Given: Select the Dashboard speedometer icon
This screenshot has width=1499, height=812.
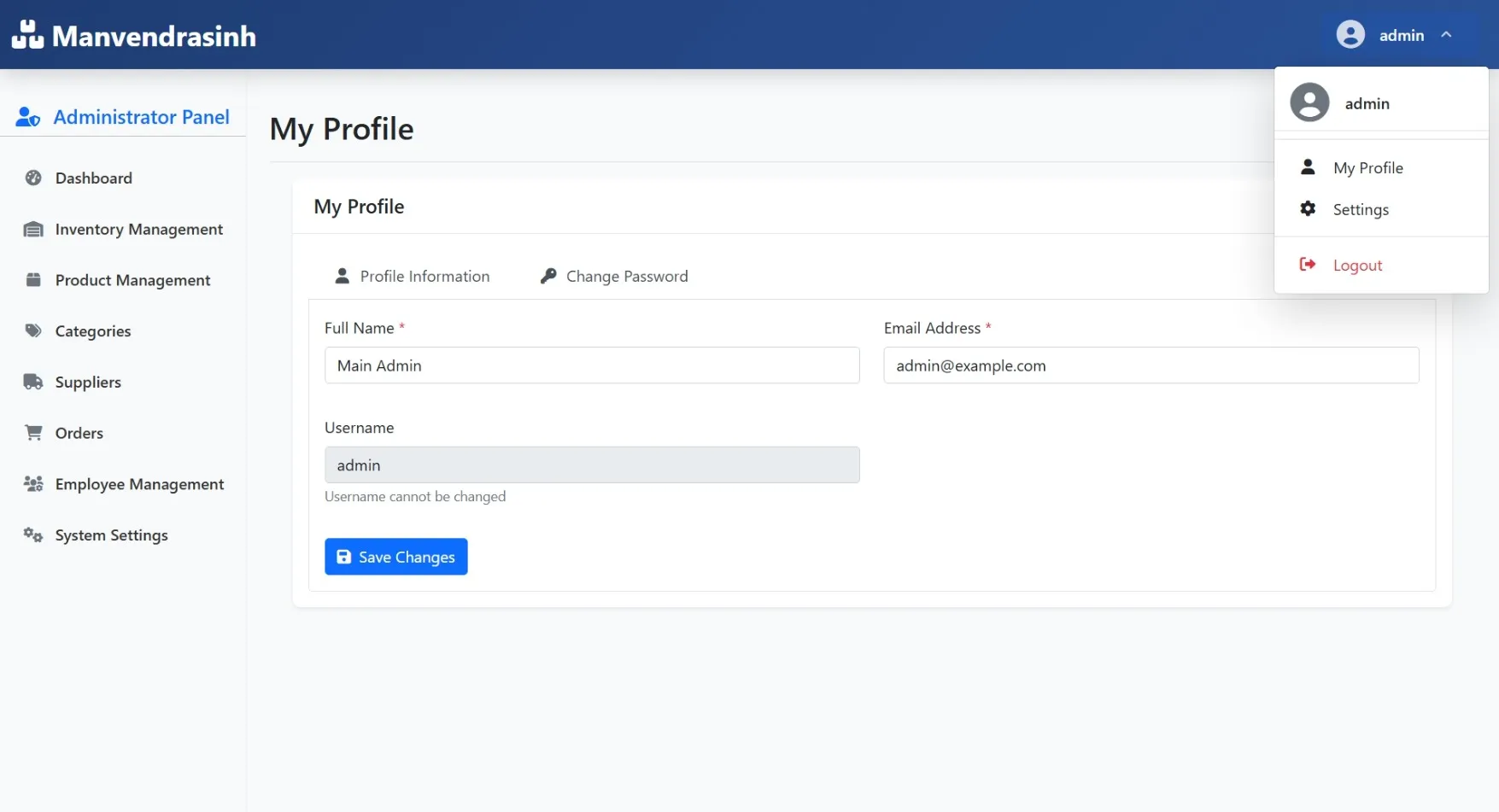Looking at the screenshot, I should tap(33, 178).
